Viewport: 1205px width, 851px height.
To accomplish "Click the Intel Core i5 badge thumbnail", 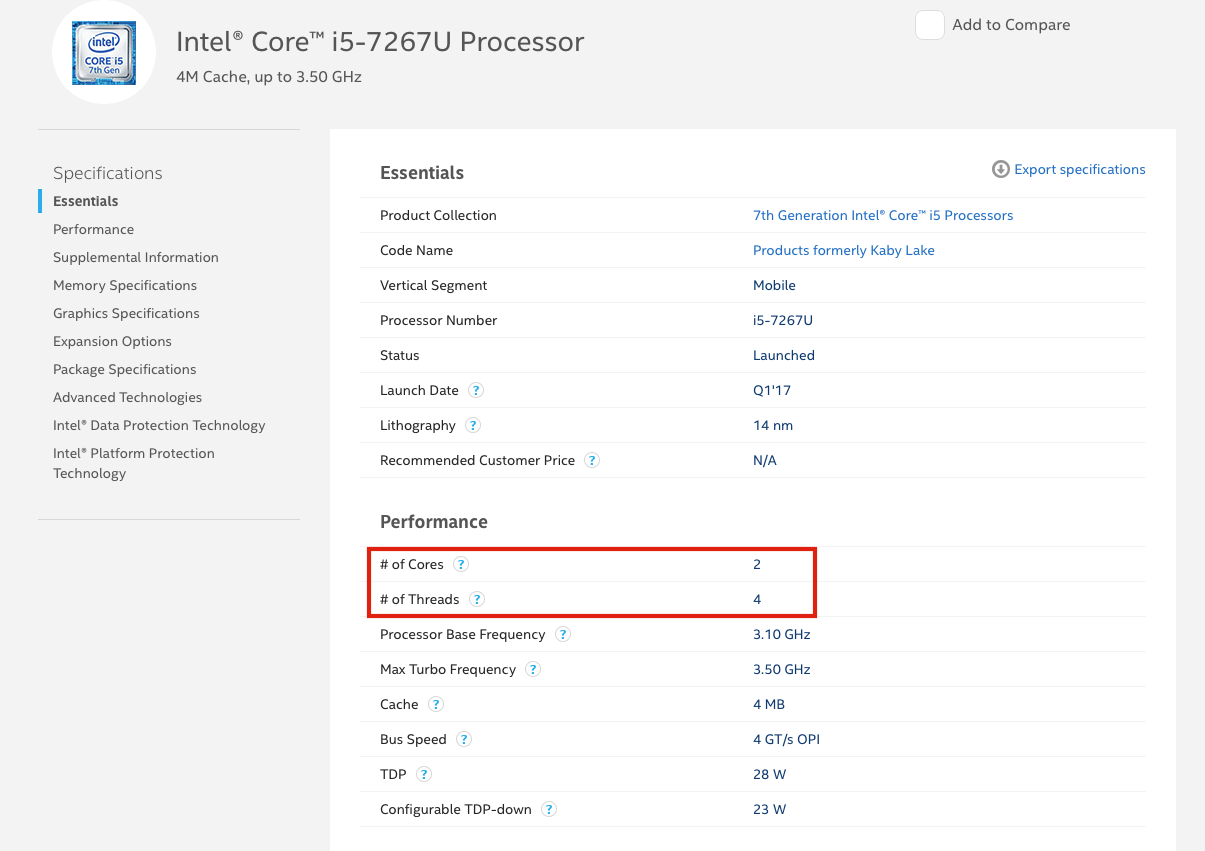I will pos(104,53).
